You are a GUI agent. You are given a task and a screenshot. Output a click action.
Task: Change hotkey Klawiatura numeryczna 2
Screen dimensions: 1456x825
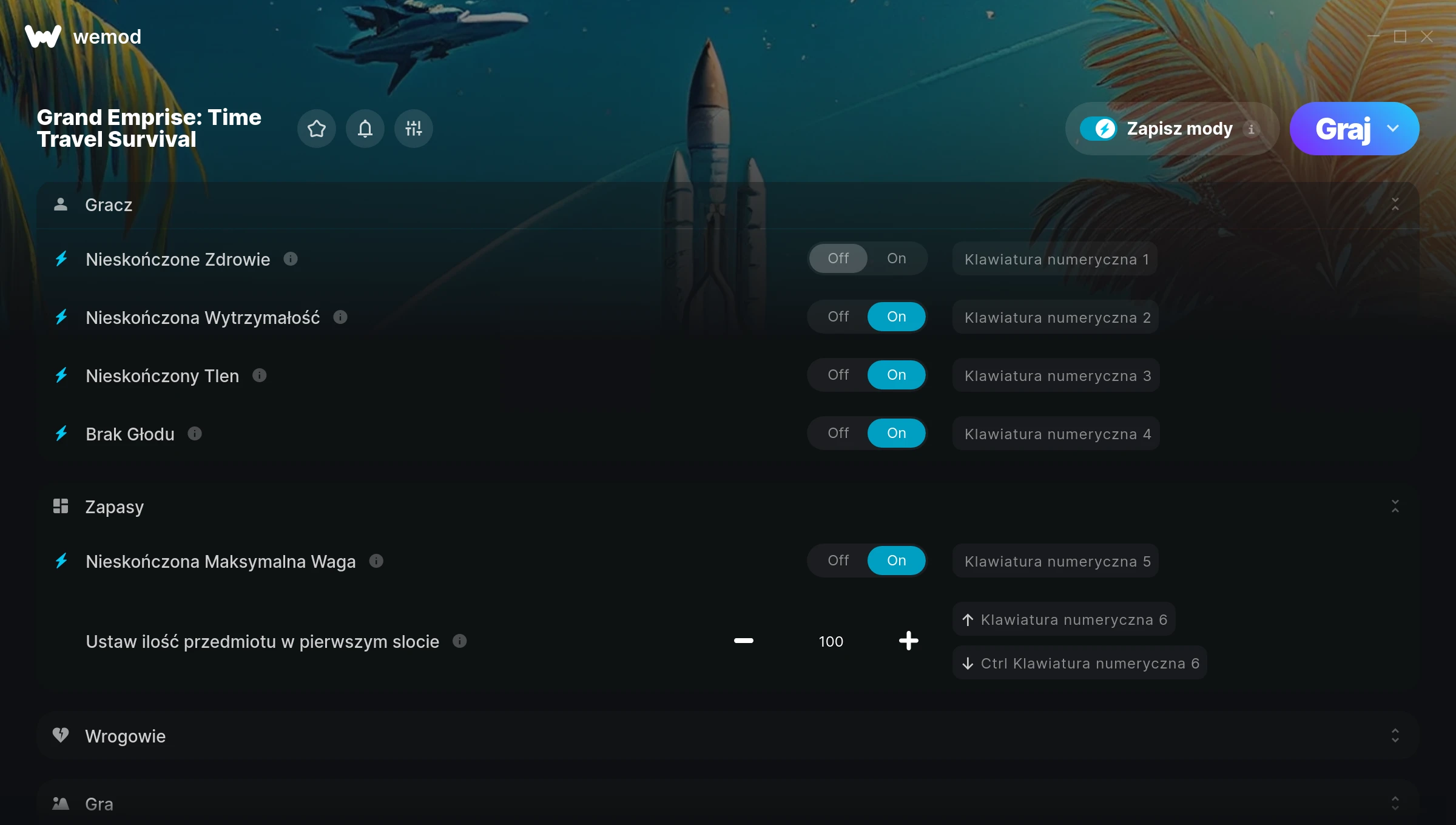pyautogui.click(x=1056, y=317)
